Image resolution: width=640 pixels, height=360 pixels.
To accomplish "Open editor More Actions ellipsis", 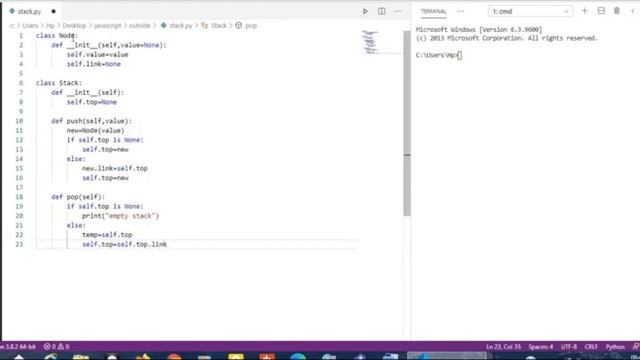I will (398, 11).
